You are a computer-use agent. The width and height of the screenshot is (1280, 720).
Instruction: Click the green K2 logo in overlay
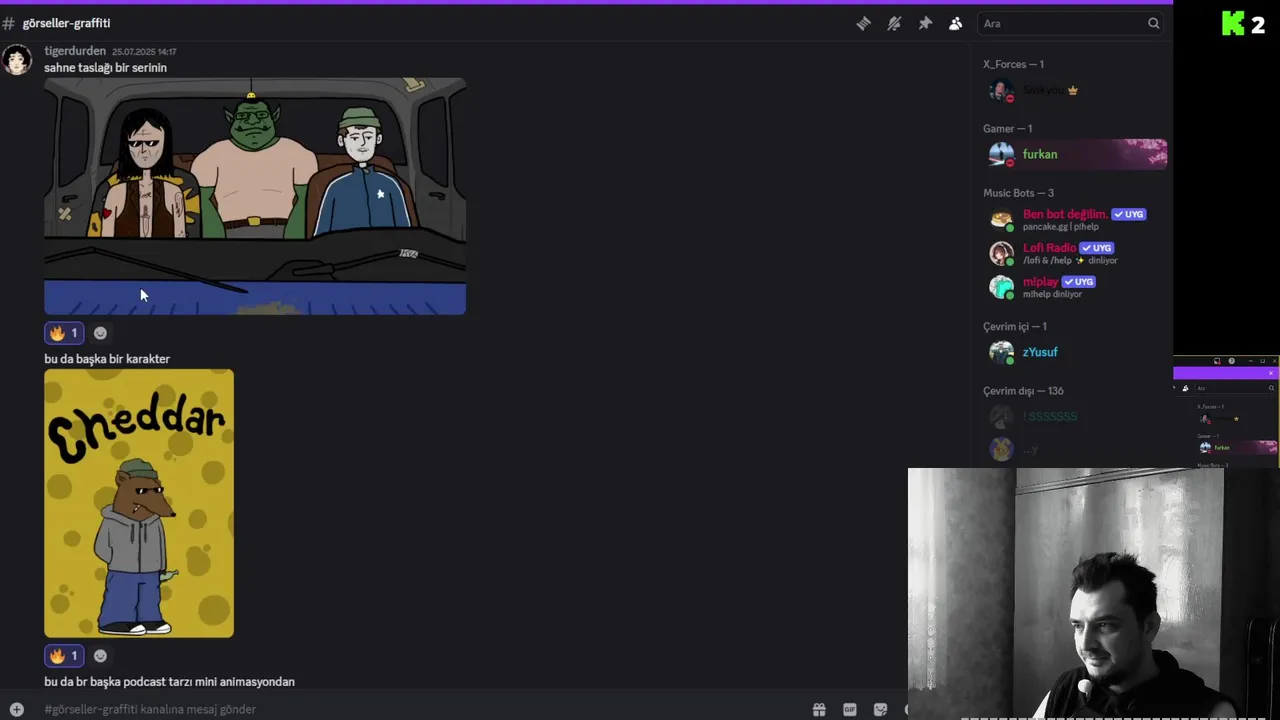[x=1243, y=23]
